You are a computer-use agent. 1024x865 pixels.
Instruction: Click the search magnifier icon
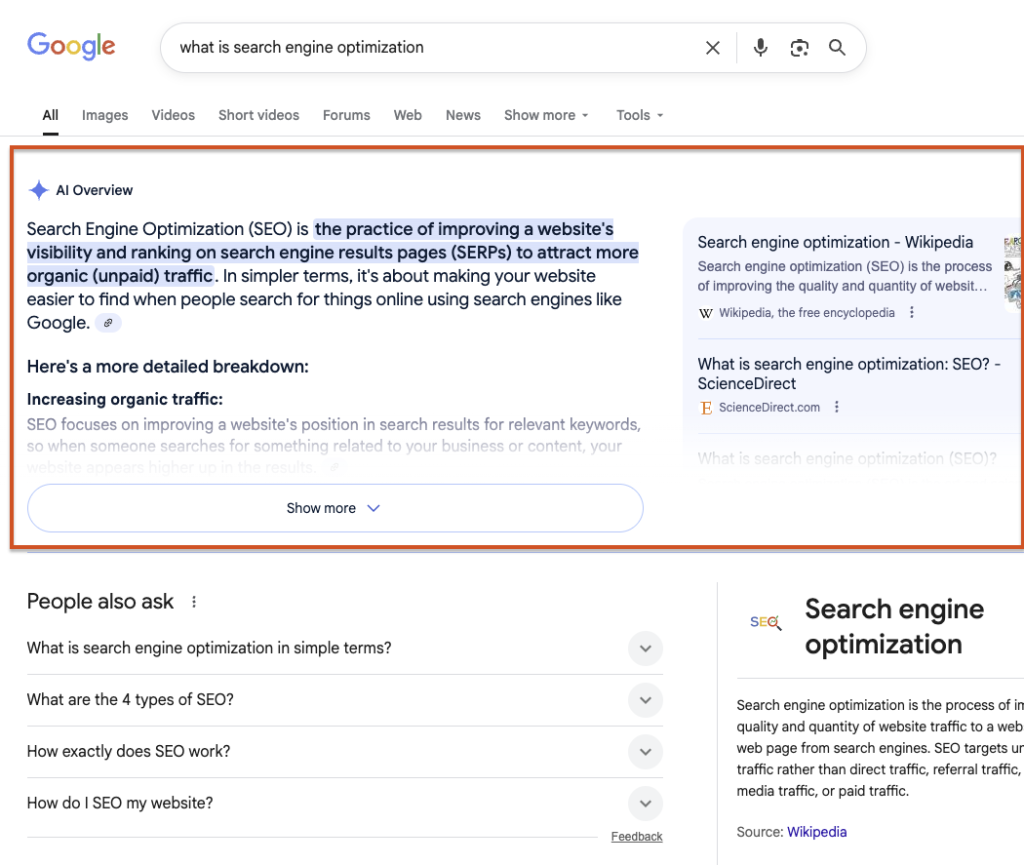[x=837, y=47]
